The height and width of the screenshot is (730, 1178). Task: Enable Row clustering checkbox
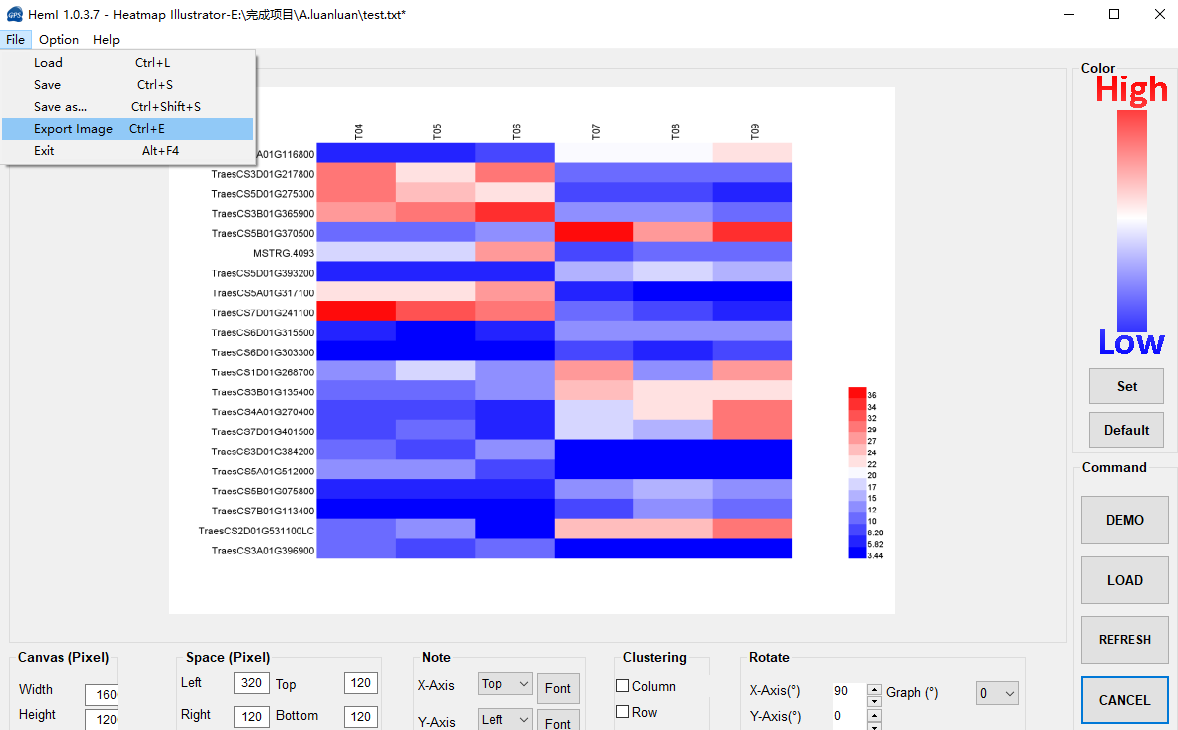[623, 711]
